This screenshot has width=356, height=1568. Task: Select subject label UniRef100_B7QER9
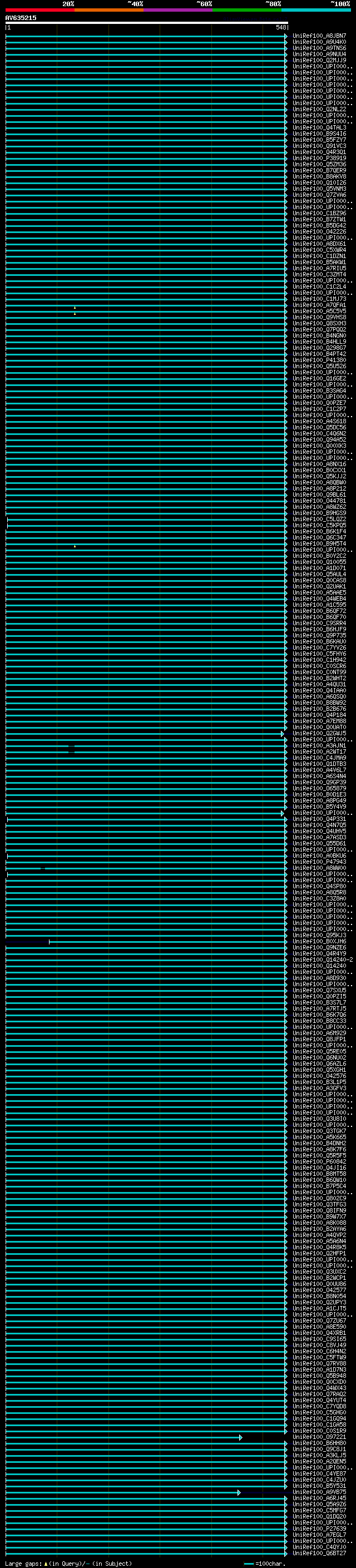coord(319,170)
